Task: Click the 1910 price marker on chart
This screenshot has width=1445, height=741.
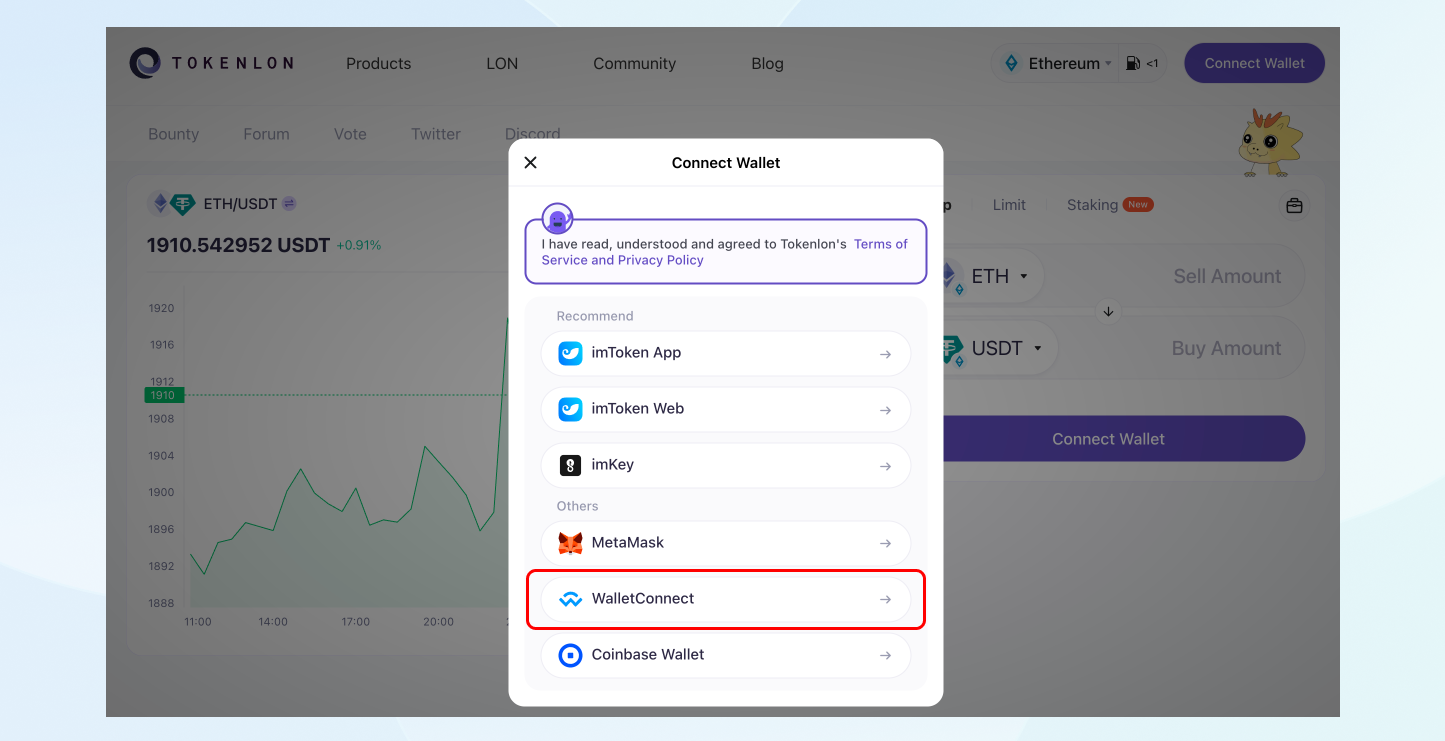Action: click(x=162, y=395)
